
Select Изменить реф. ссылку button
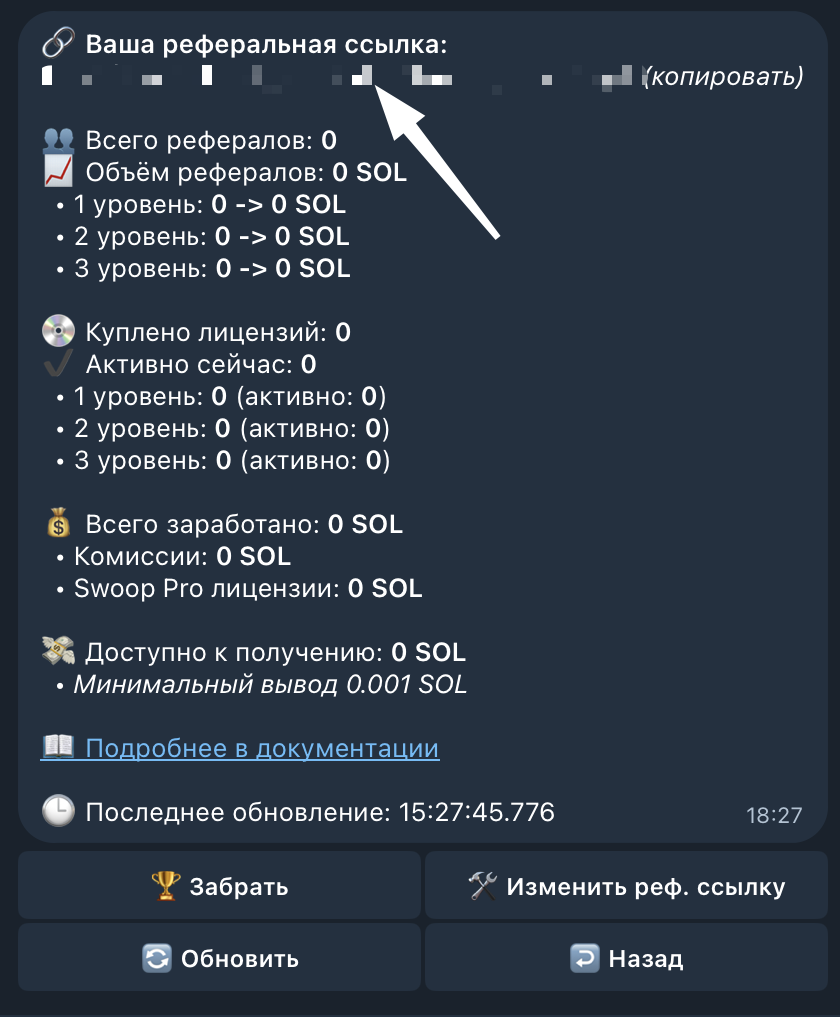click(x=626, y=885)
